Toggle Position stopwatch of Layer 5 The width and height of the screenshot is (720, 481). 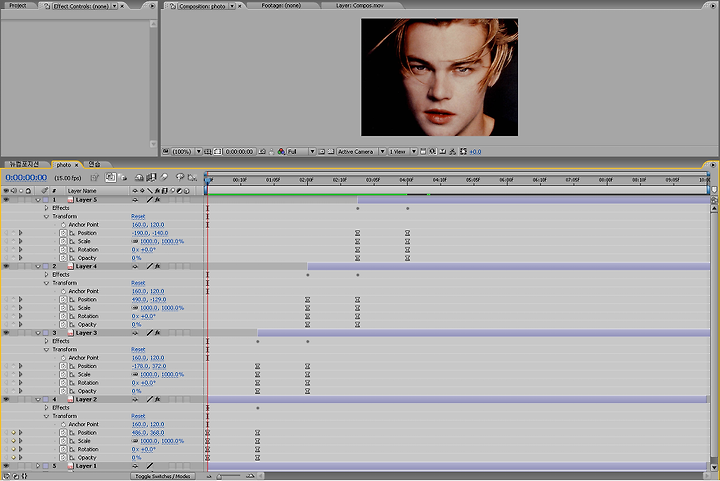click(63, 233)
